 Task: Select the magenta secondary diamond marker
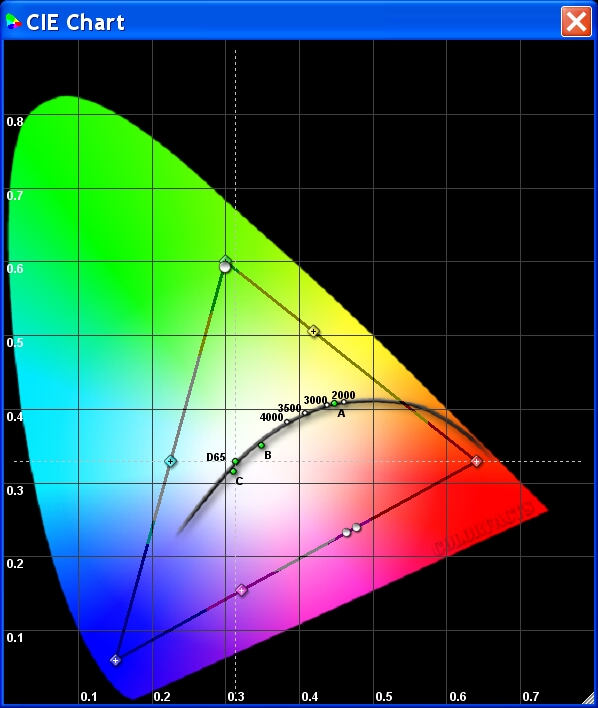pyautogui.click(x=242, y=590)
